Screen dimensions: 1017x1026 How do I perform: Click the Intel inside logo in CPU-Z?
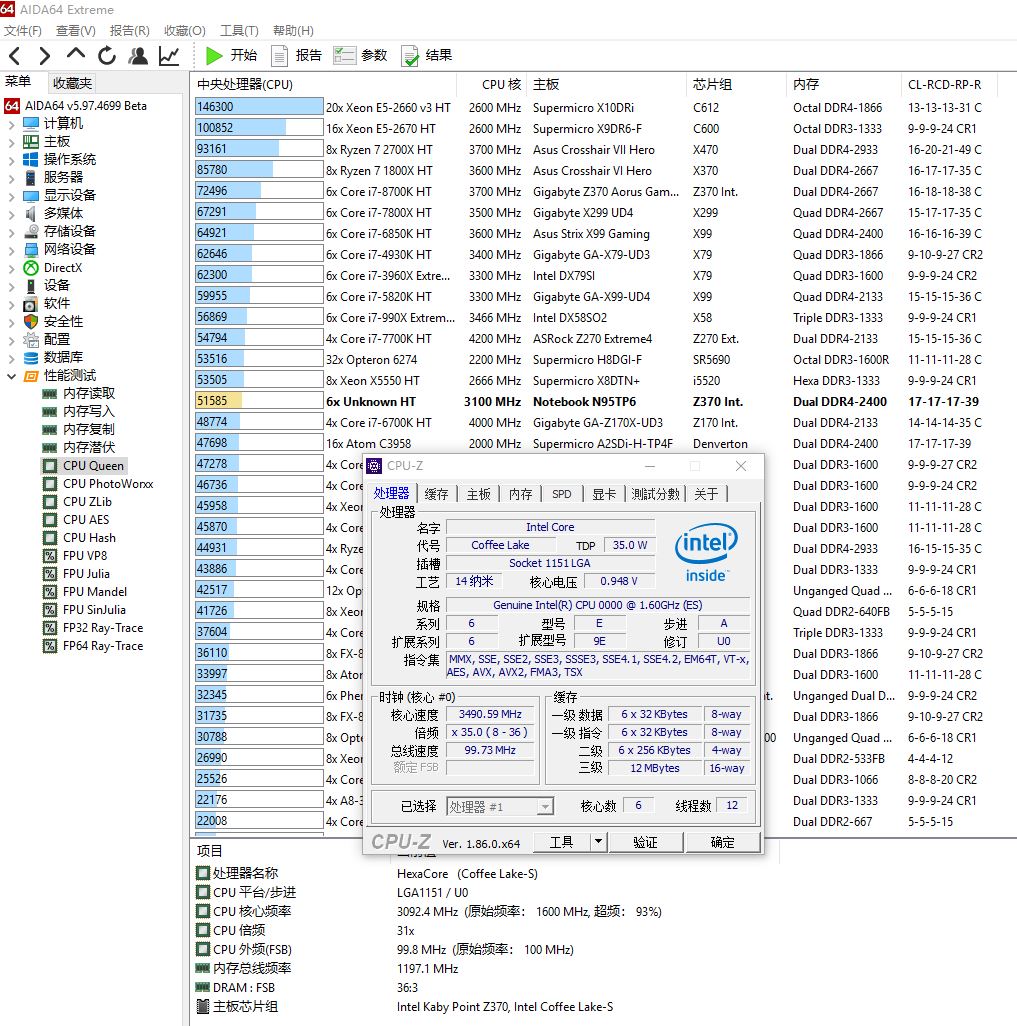coord(706,552)
